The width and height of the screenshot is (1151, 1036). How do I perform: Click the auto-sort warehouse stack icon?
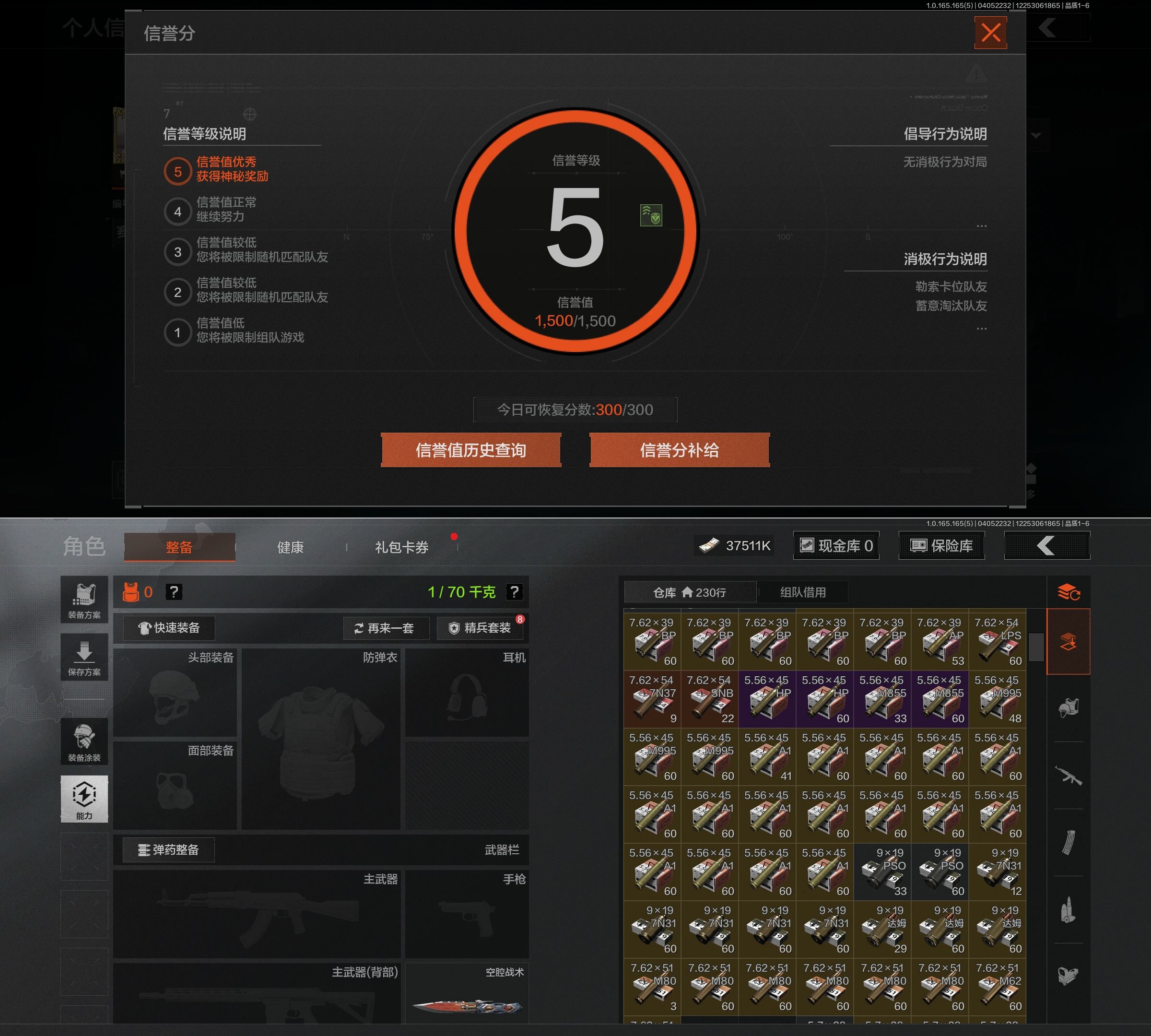click(1069, 592)
